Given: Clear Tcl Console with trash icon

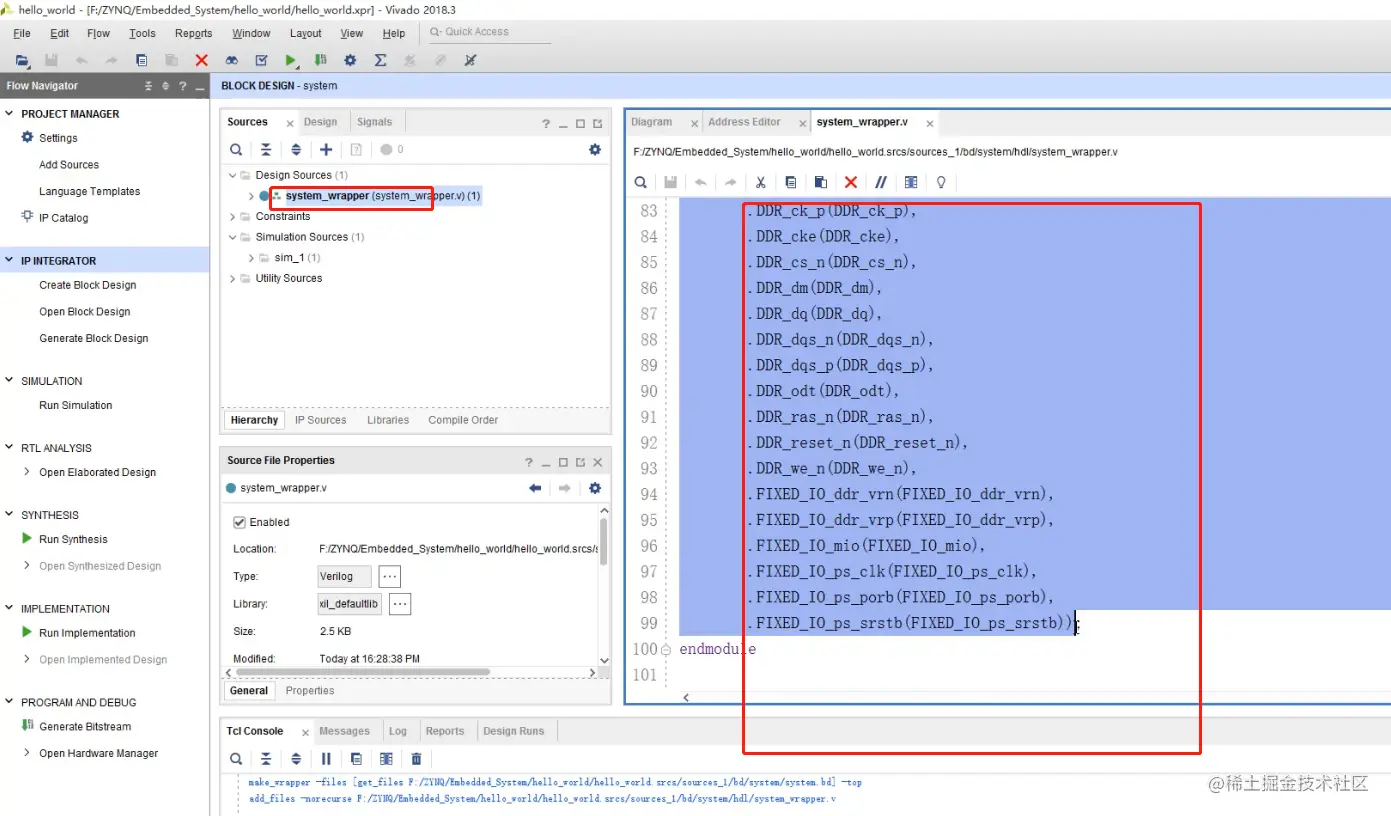Looking at the screenshot, I should coord(416,759).
